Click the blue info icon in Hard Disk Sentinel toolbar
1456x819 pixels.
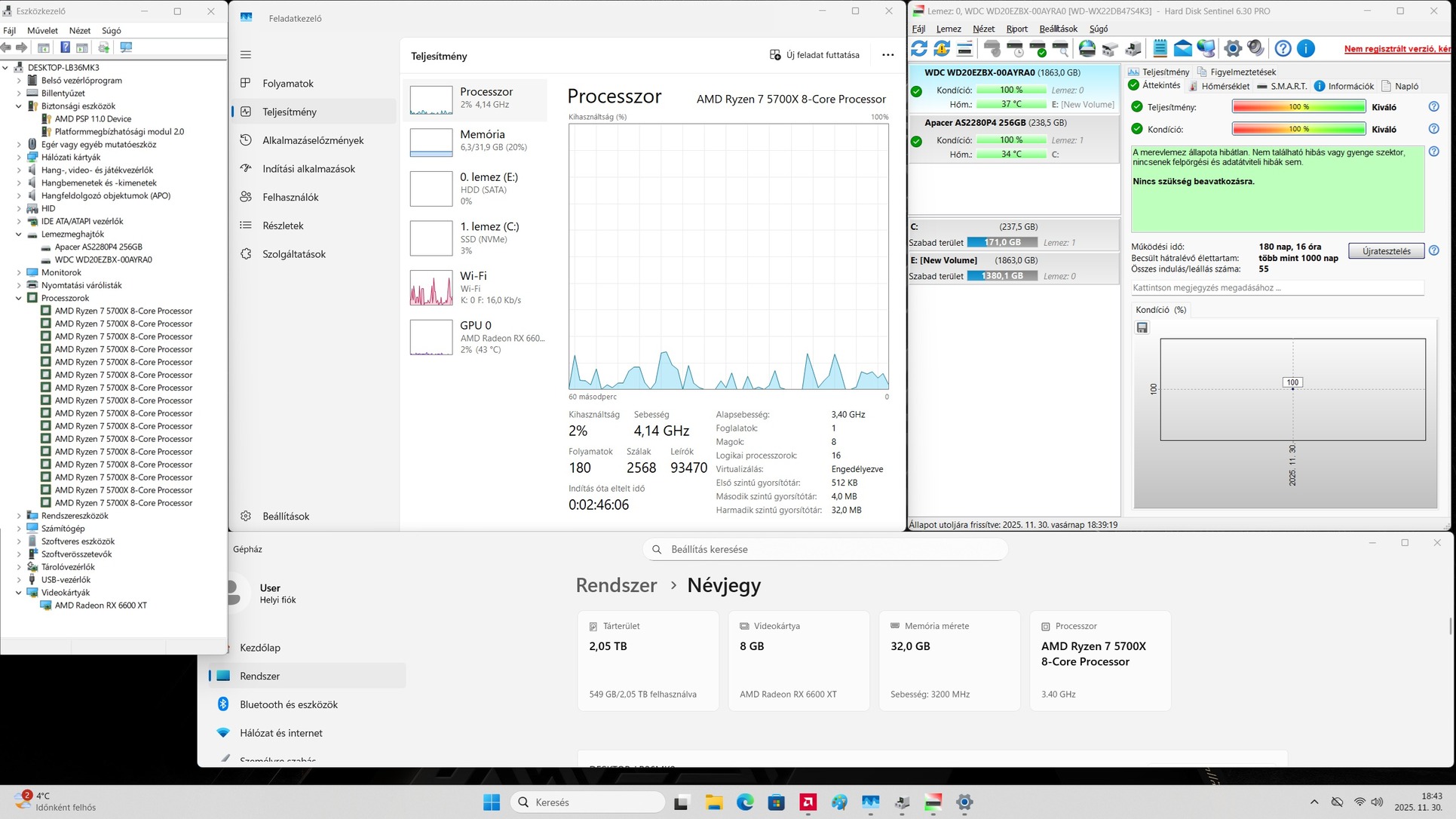(1306, 49)
